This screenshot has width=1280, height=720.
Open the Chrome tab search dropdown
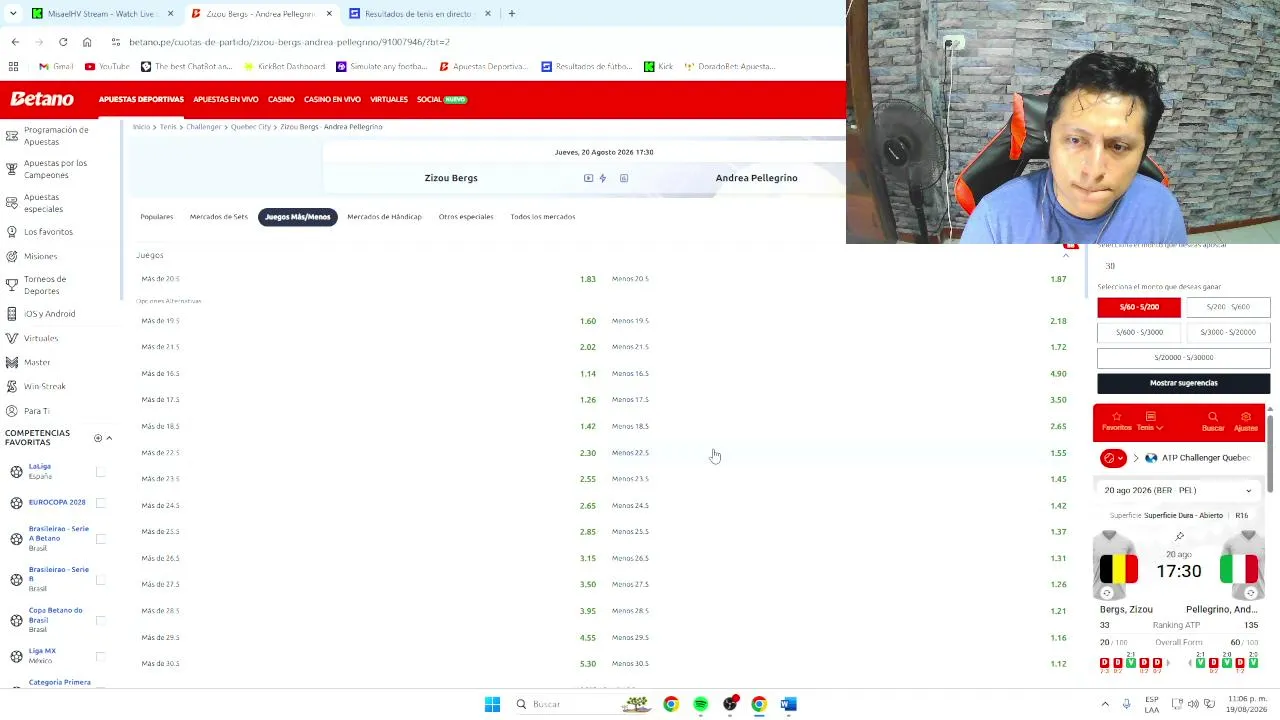pyautogui.click(x=13, y=14)
